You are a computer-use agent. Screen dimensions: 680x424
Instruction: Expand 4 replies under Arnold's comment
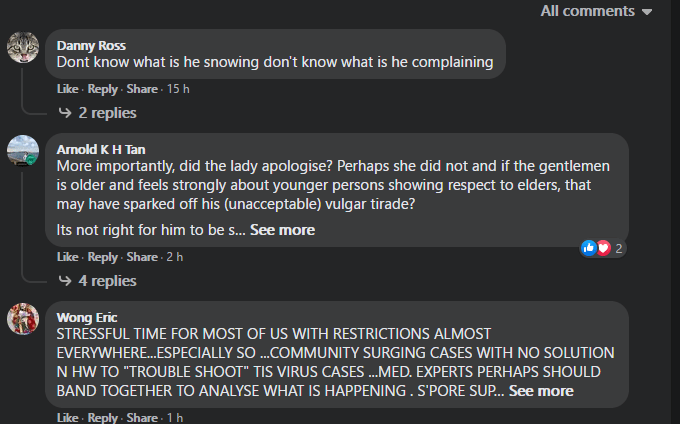click(x=98, y=281)
